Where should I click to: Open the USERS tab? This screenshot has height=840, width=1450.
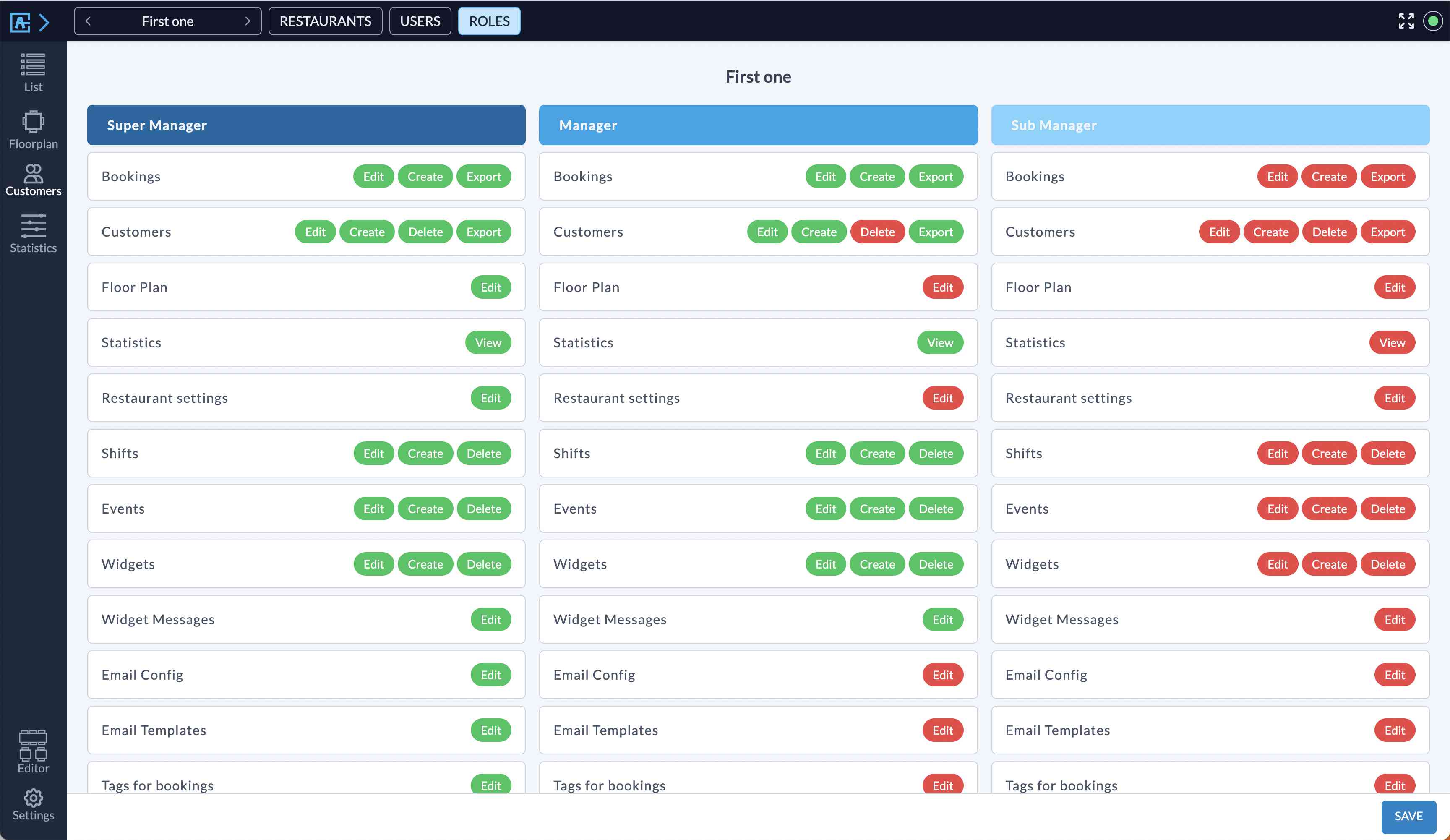pos(420,21)
